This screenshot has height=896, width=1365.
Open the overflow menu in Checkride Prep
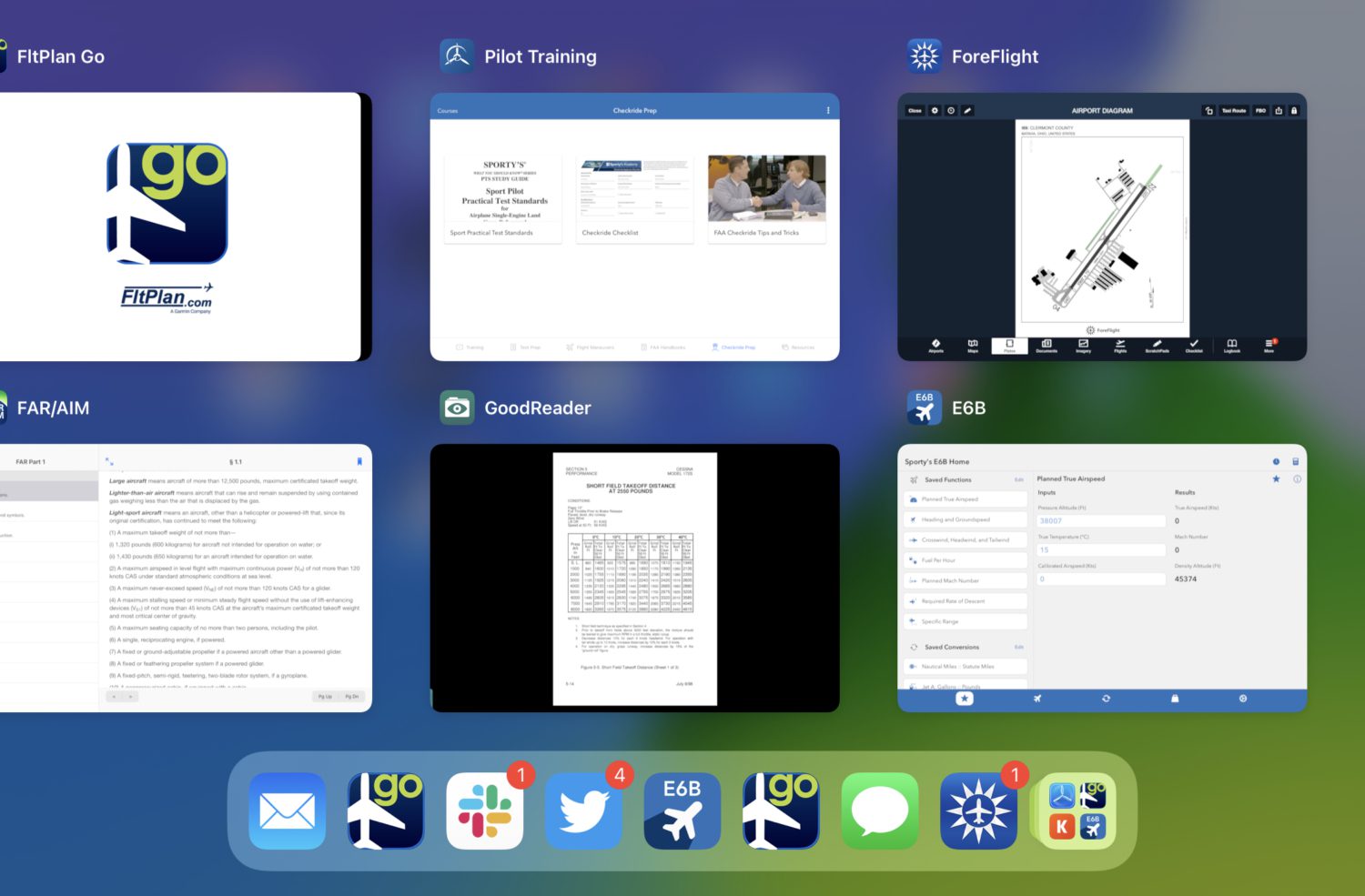coord(827,109)
